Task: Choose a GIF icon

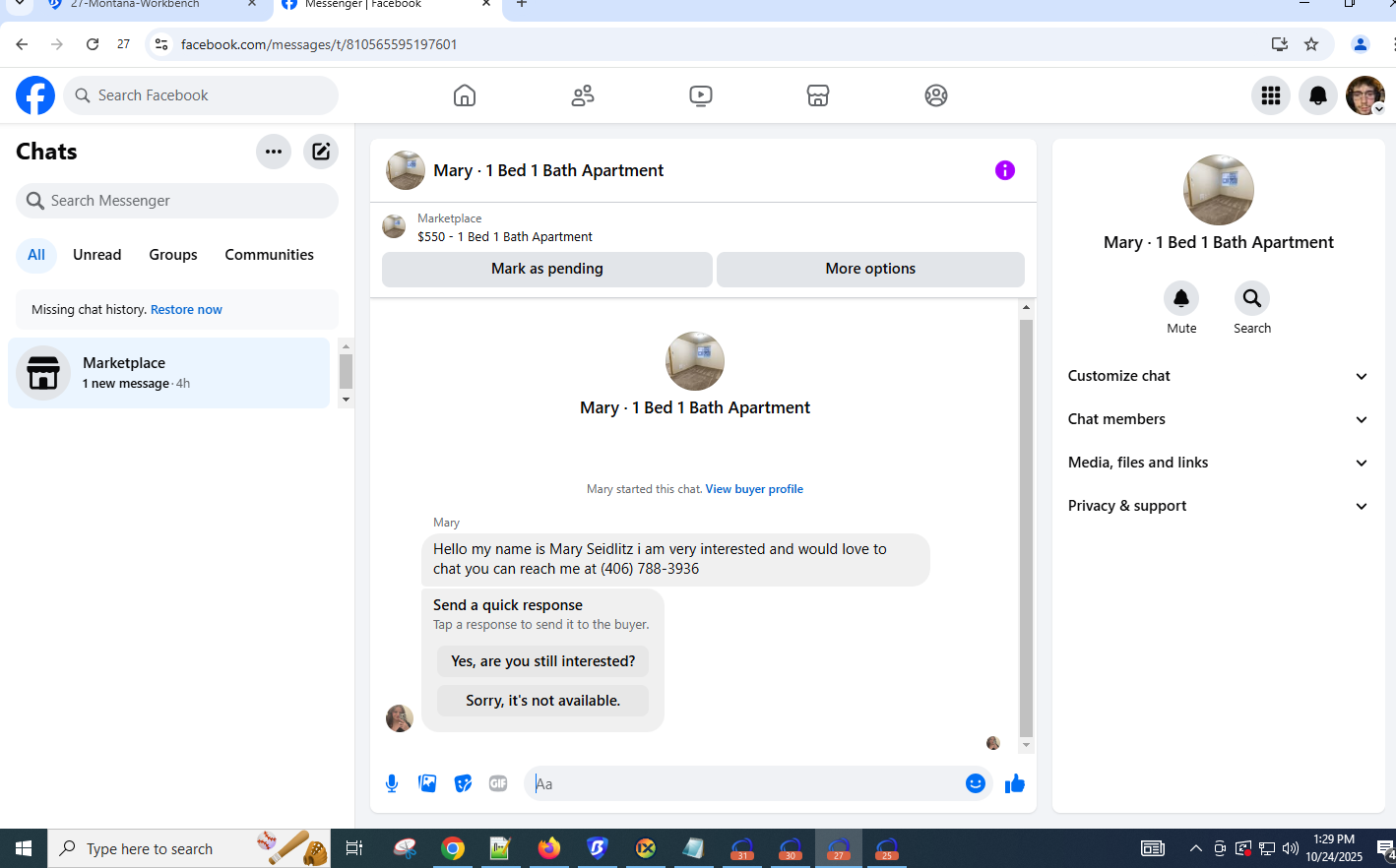Action: (x=498, y=783)
